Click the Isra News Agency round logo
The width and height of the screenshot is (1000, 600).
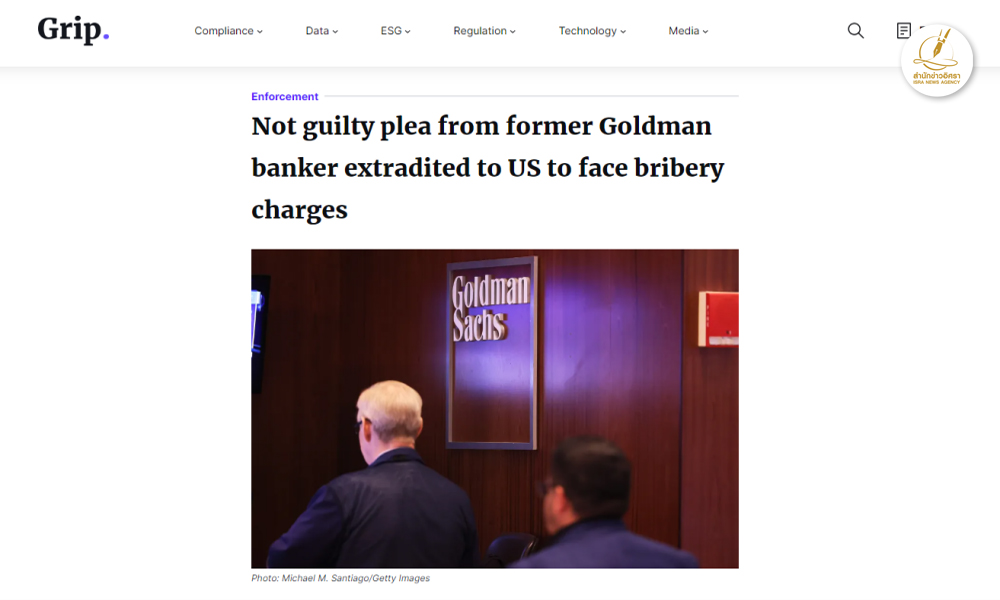pos(936,61)
